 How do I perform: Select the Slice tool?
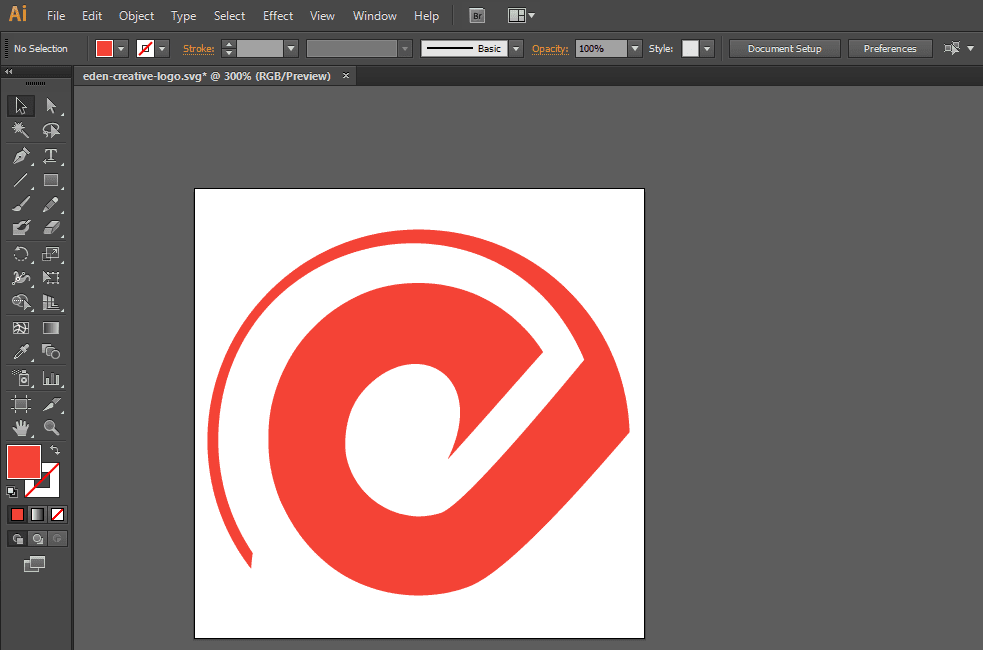(x=51, y=404)
